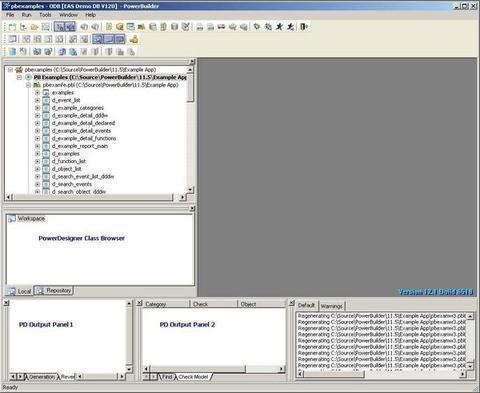Switch to the Local tab

[20, 291]
